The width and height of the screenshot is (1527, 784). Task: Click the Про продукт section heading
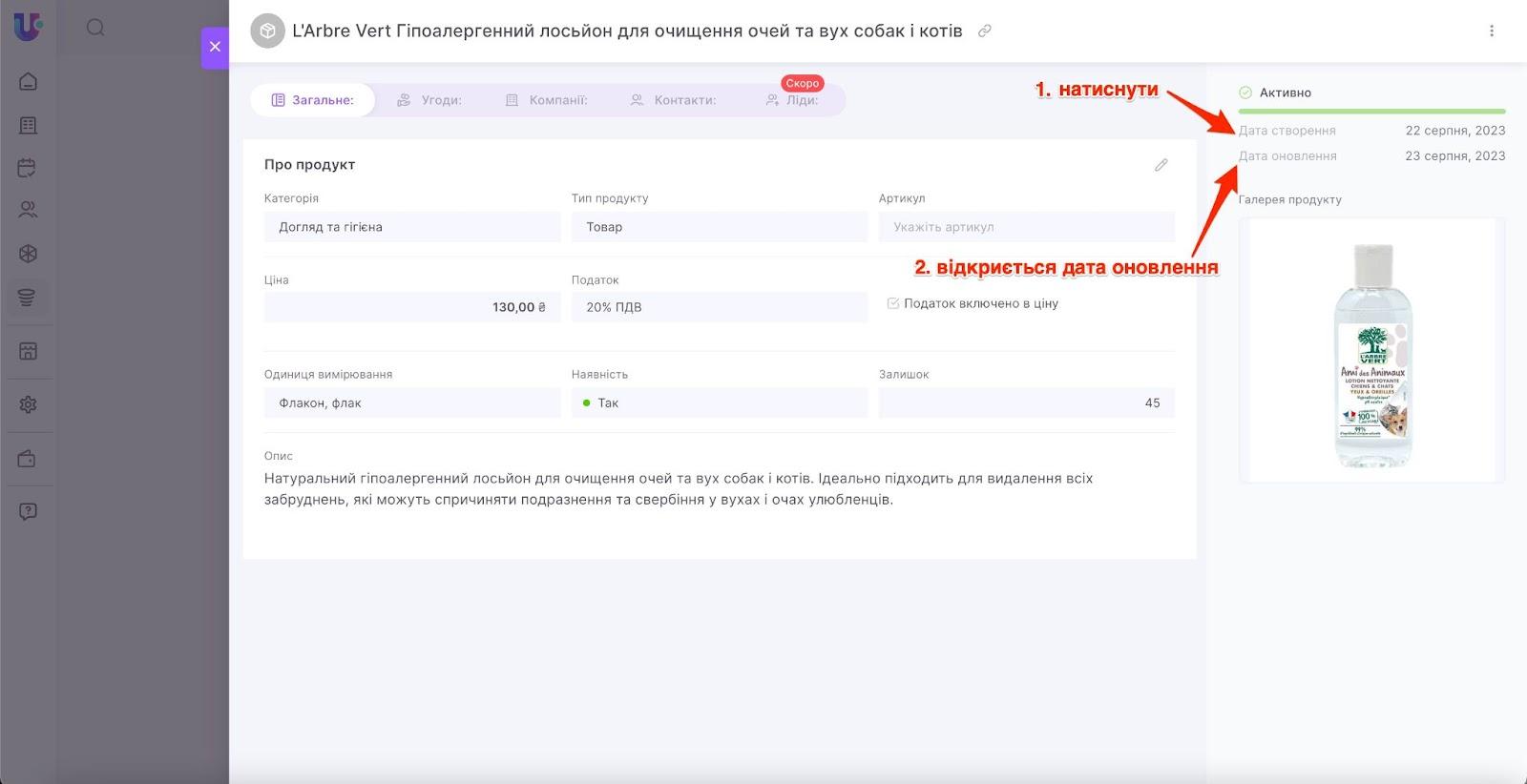click(309, 164)
